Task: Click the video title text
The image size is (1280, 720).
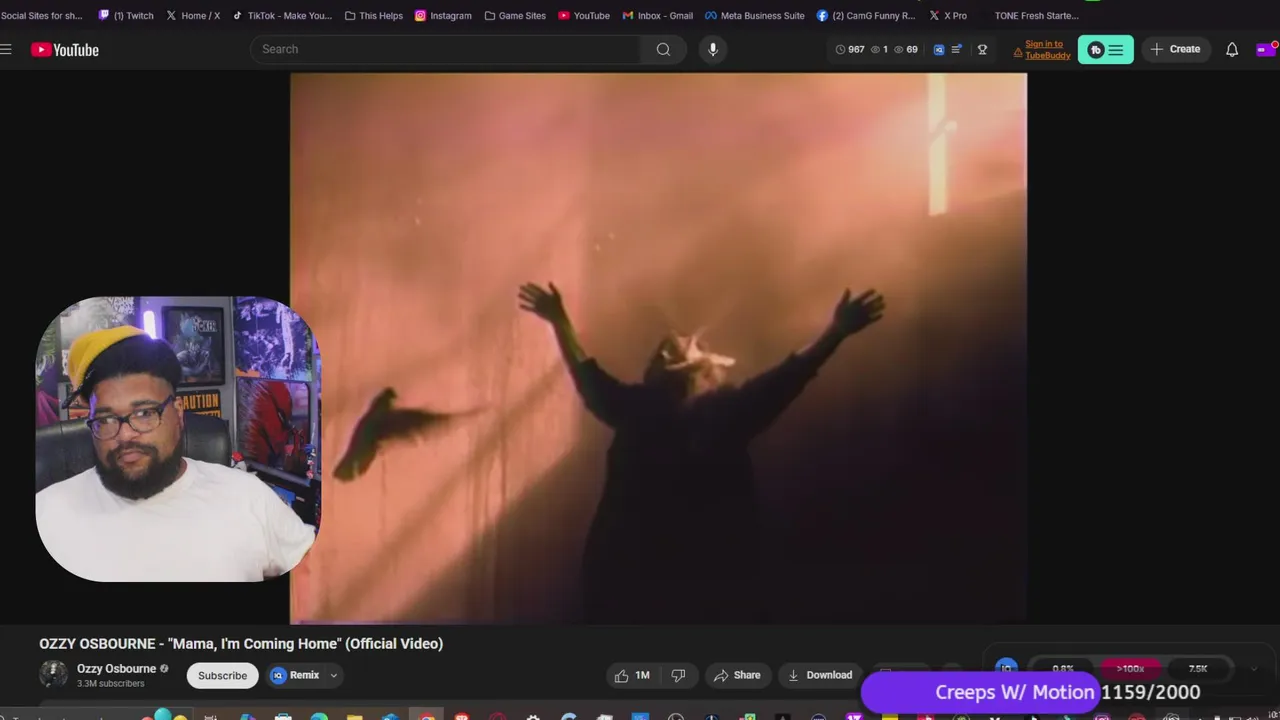Action: point(241,644)
